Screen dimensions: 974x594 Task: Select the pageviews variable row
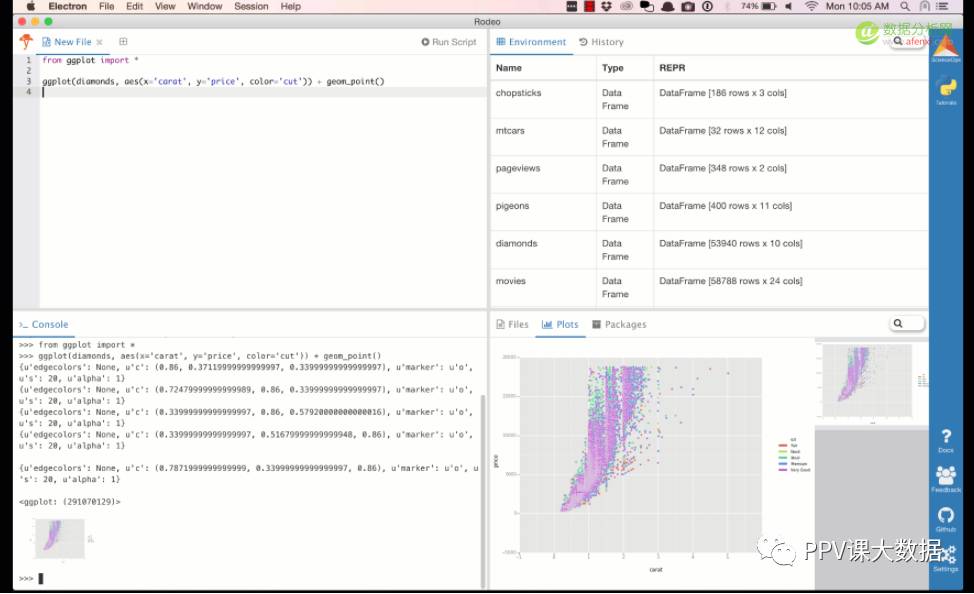709,175
